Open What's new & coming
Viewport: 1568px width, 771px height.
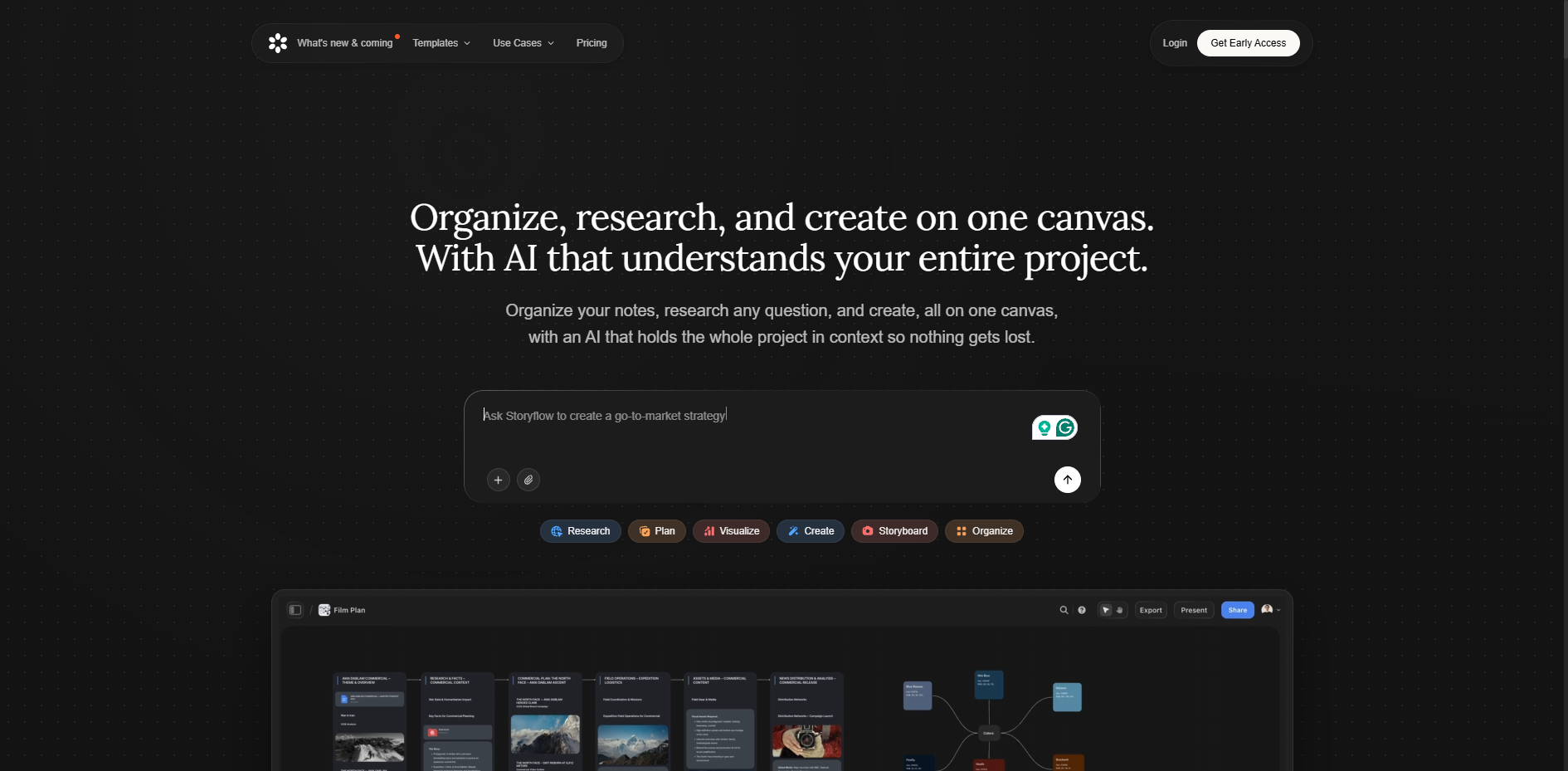[x=345, y=43]
